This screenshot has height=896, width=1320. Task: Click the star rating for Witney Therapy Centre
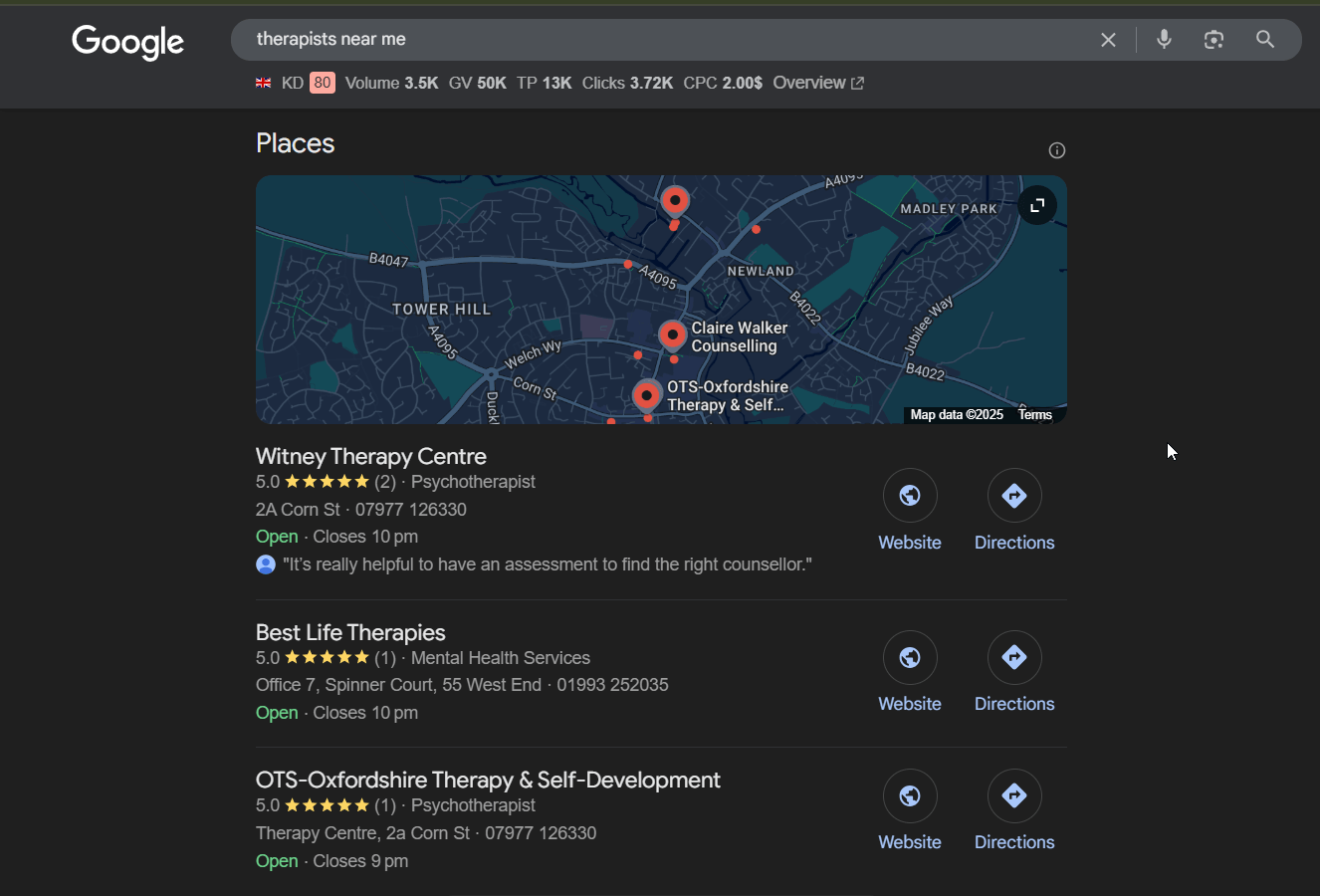tap(327, 481)
